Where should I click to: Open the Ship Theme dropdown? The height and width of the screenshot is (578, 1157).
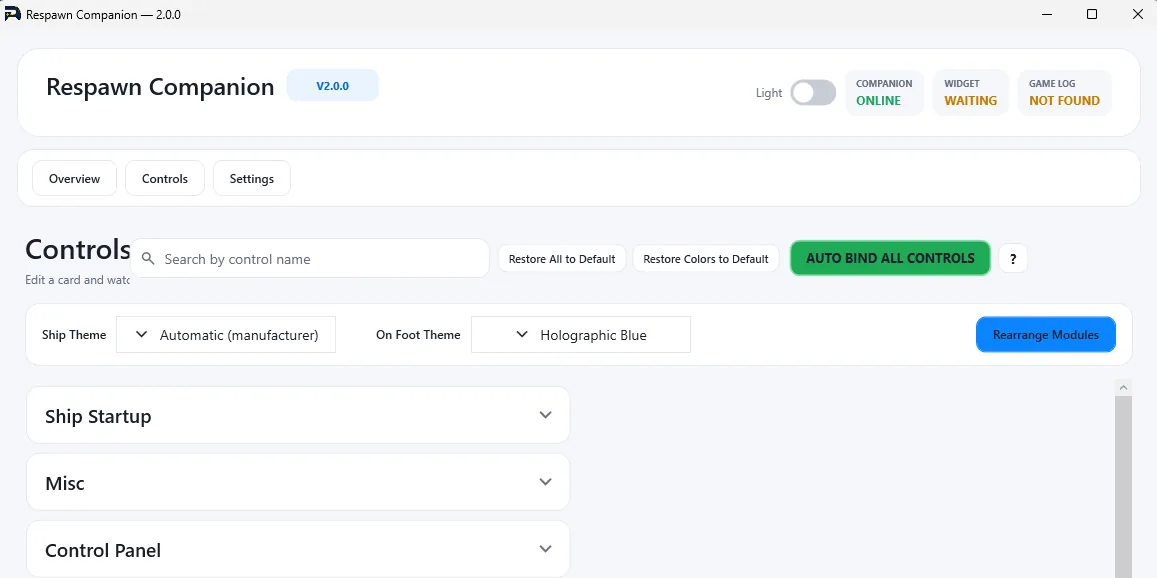tap(226, 335)
